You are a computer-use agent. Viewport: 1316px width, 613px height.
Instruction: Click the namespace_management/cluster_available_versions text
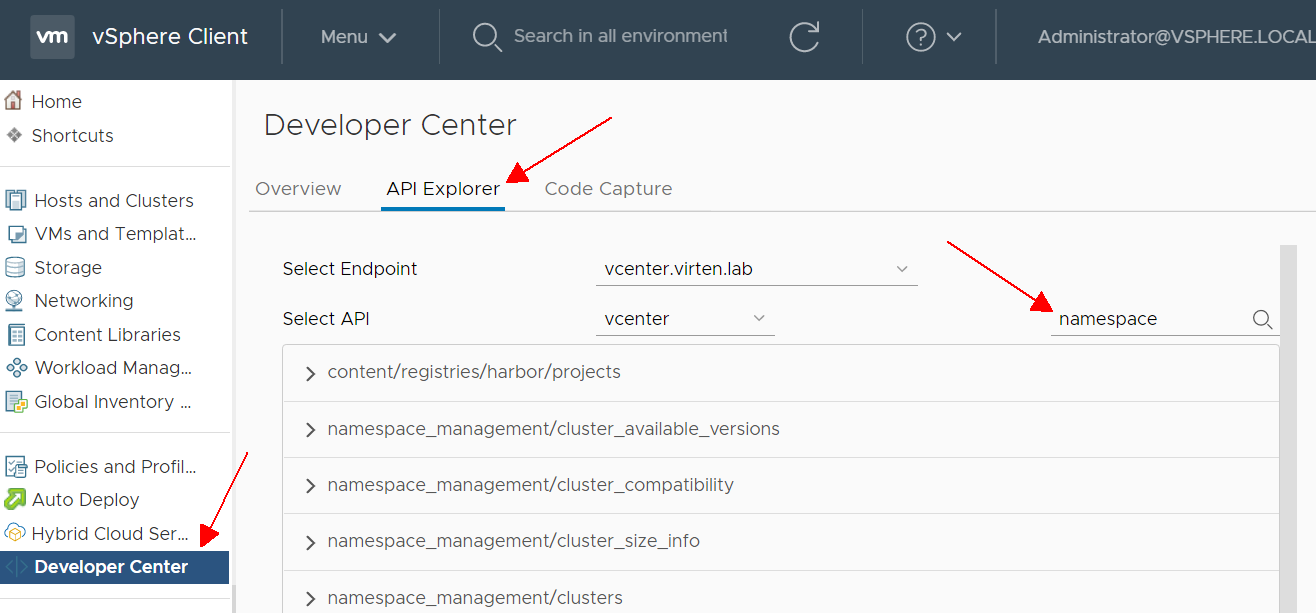(x=553, y=429)
